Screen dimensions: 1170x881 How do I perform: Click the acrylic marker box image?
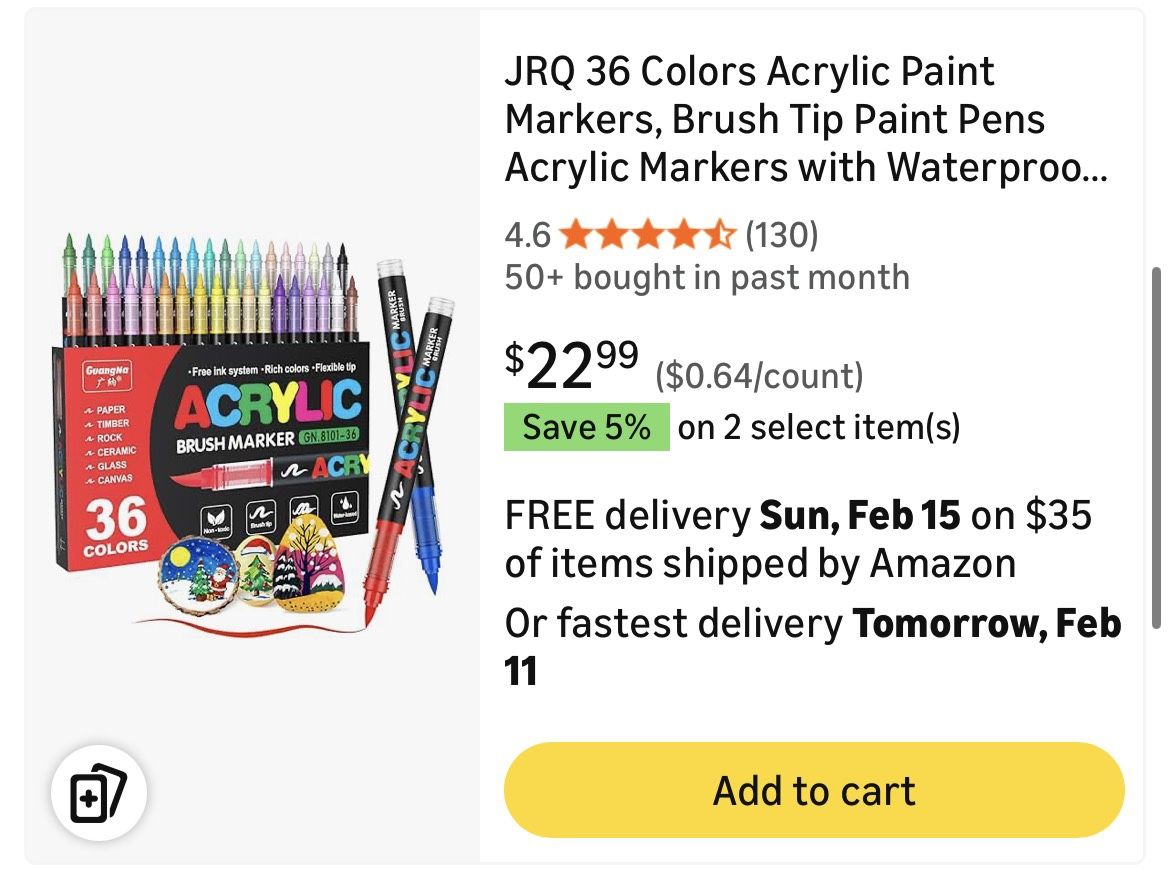[215, 430]
